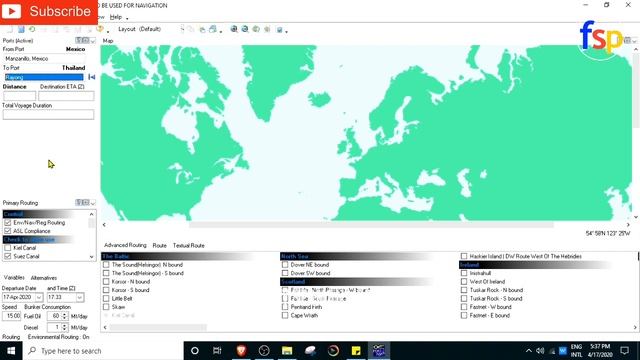640x360 pixels.
Task: Adjust the Fuel Oil consumption stepper
Action: (x=64, y=316)
